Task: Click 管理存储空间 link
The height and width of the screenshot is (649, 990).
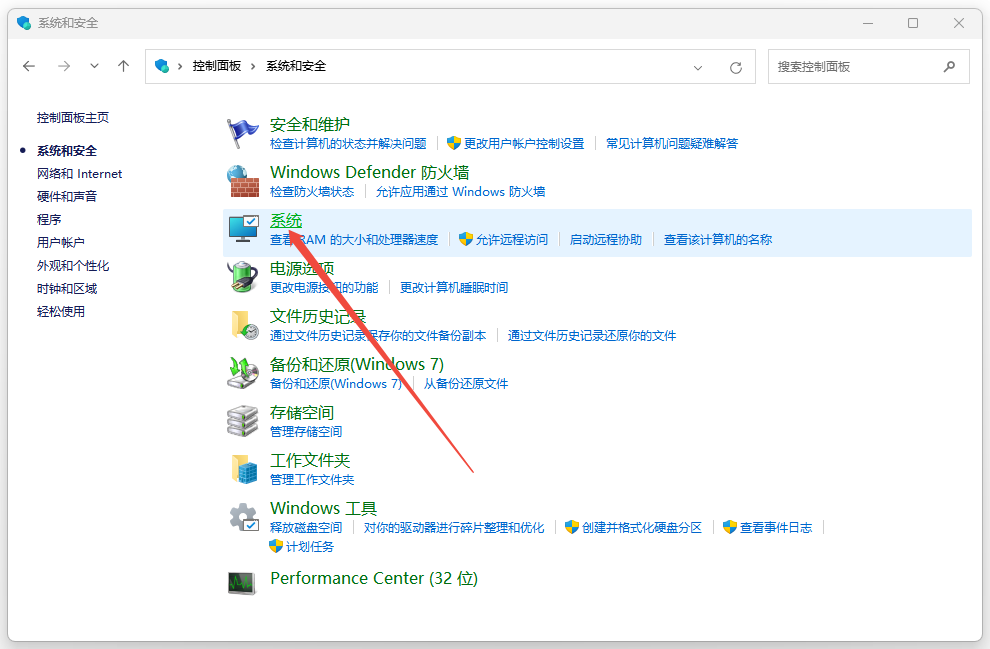Action: [x=306, y=432]
